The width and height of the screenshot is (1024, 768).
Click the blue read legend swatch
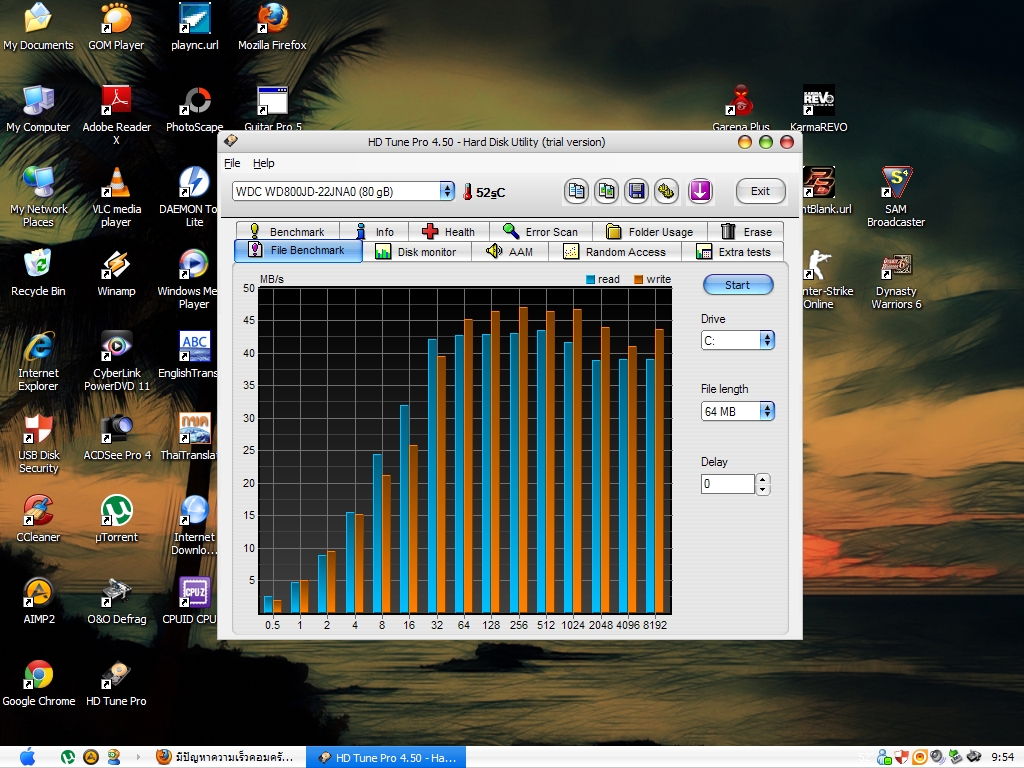pyautogui.click(x=591, y=280)
